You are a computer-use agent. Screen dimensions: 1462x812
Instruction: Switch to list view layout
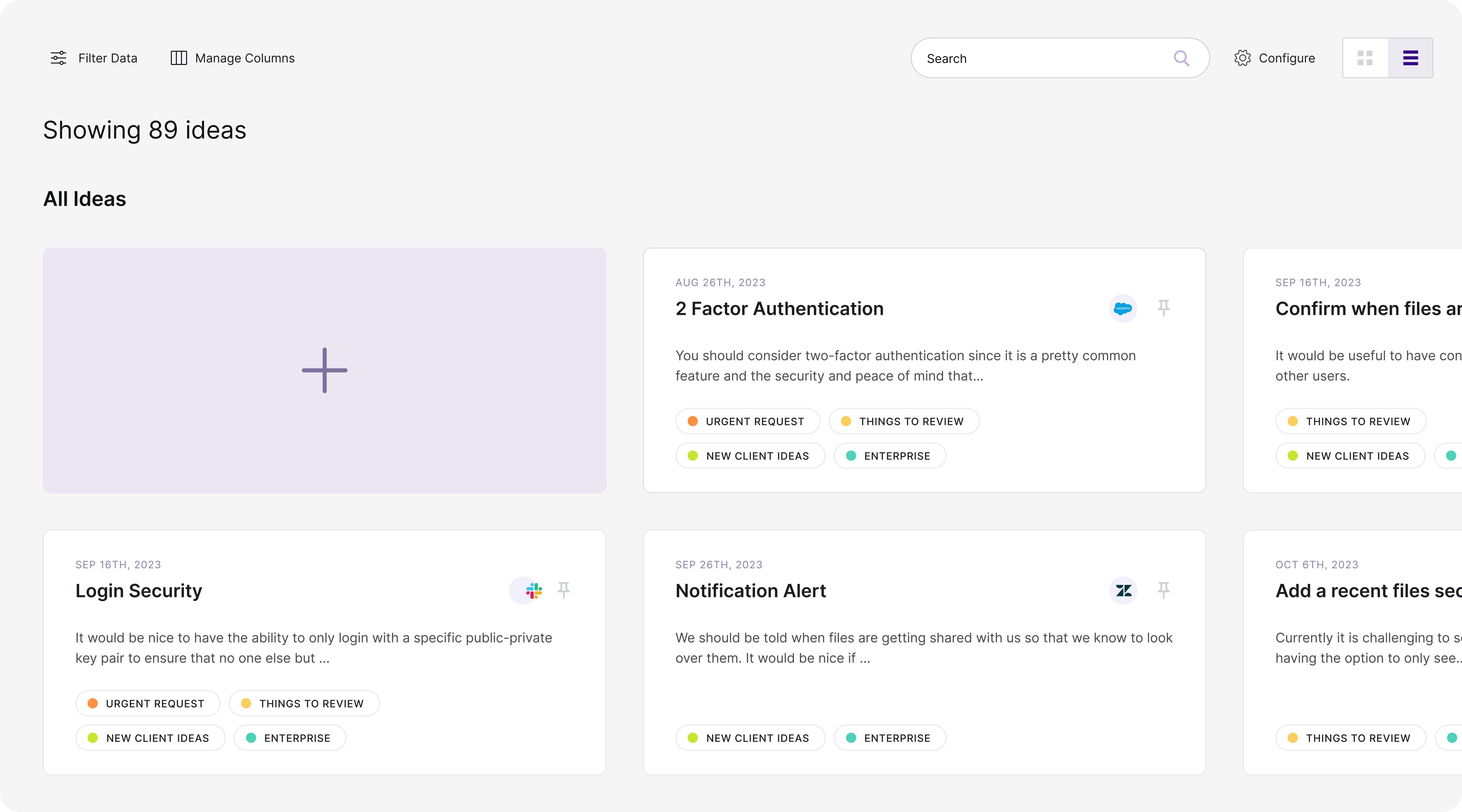[x=1410, y=58]
